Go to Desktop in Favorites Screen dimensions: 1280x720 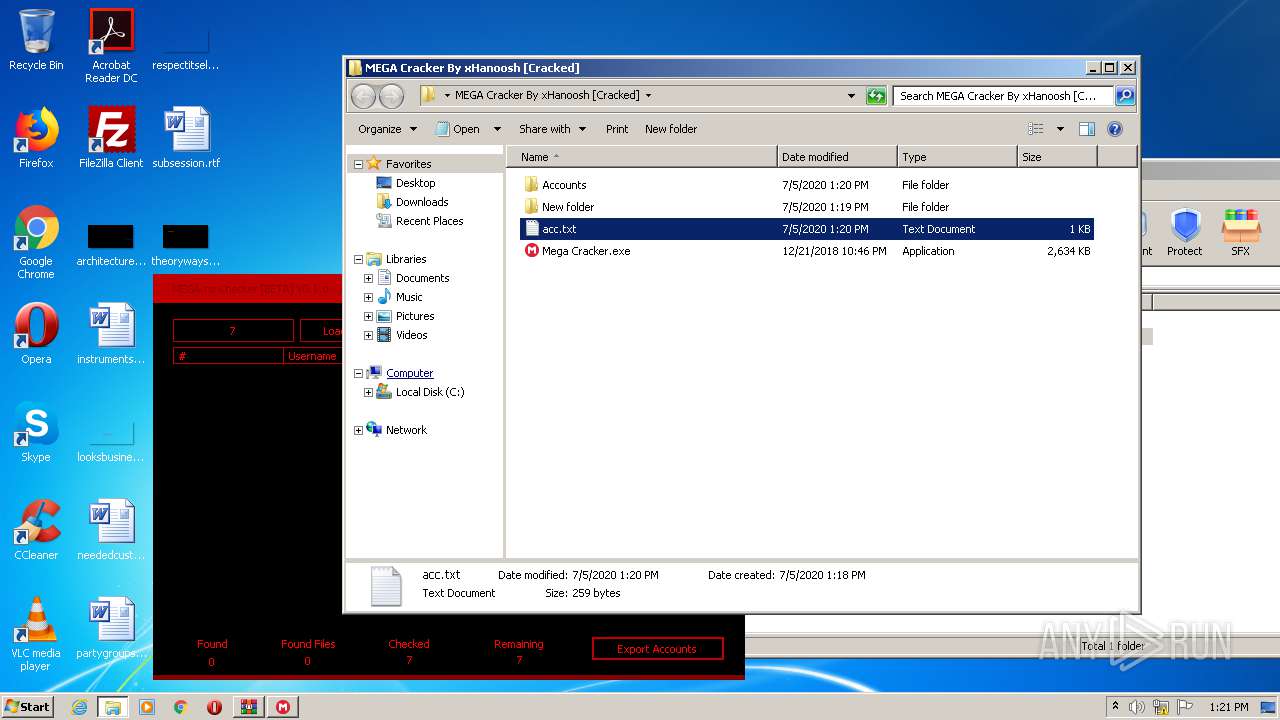pyautogui.click(x=415, y=183)
